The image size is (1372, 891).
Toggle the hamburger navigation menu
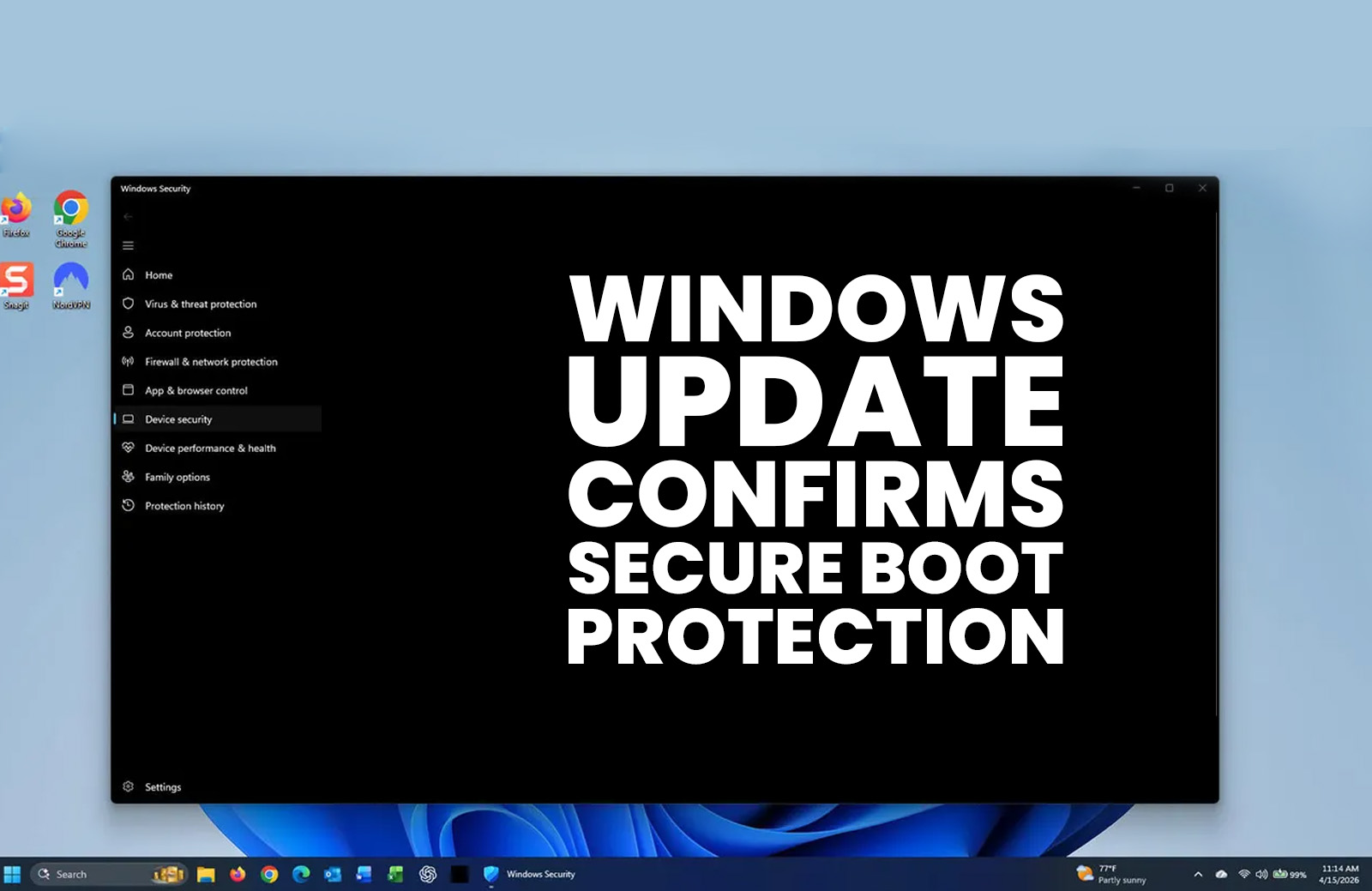click(x=128, y=246)
